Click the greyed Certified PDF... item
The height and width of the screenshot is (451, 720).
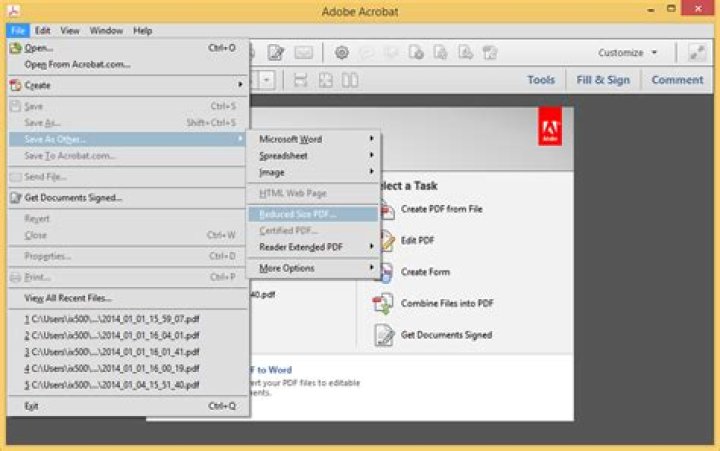pyautogui.click(x=313, y=231)
